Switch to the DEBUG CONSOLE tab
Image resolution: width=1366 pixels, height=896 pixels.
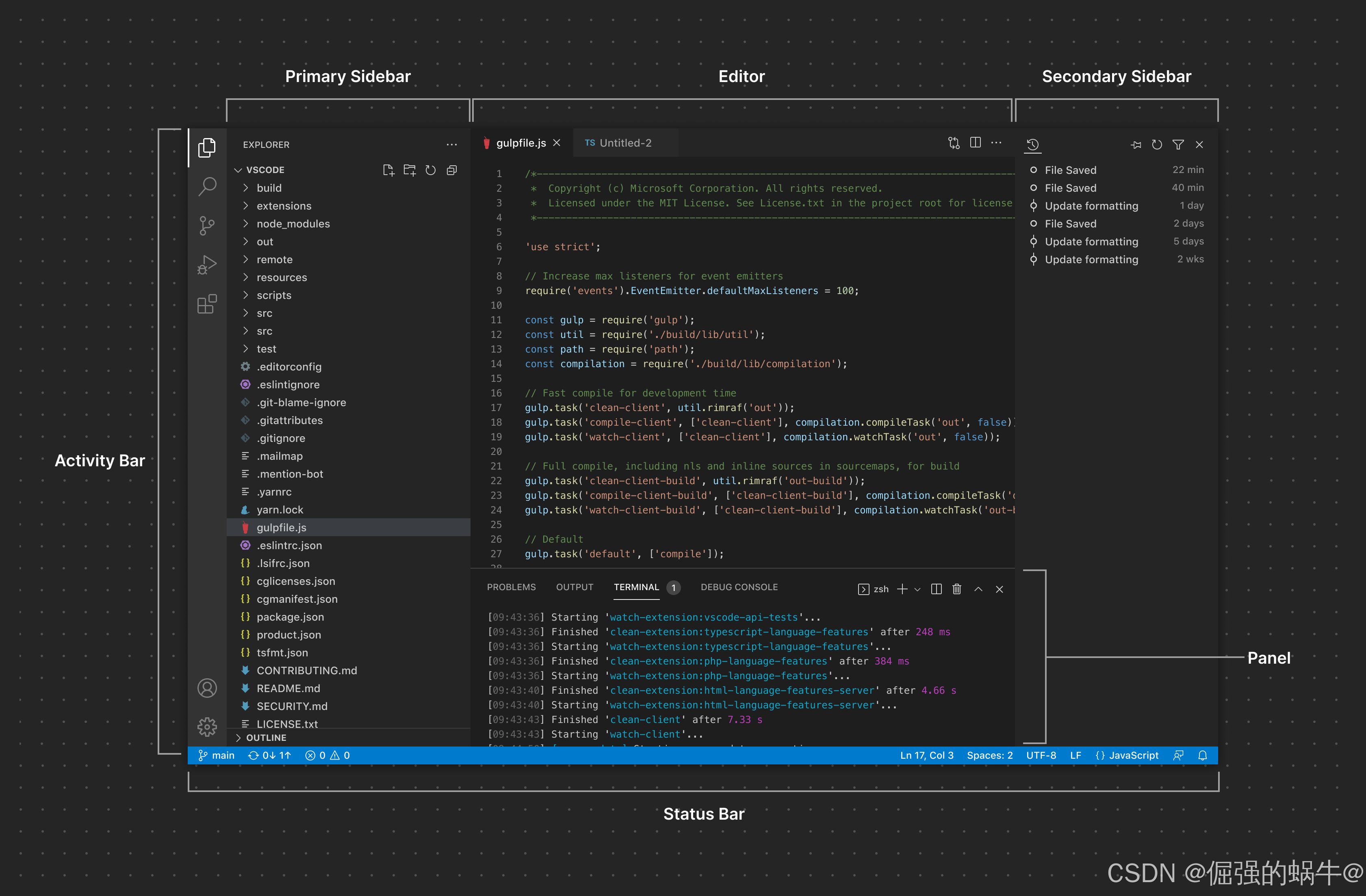[x=739, y=587]
